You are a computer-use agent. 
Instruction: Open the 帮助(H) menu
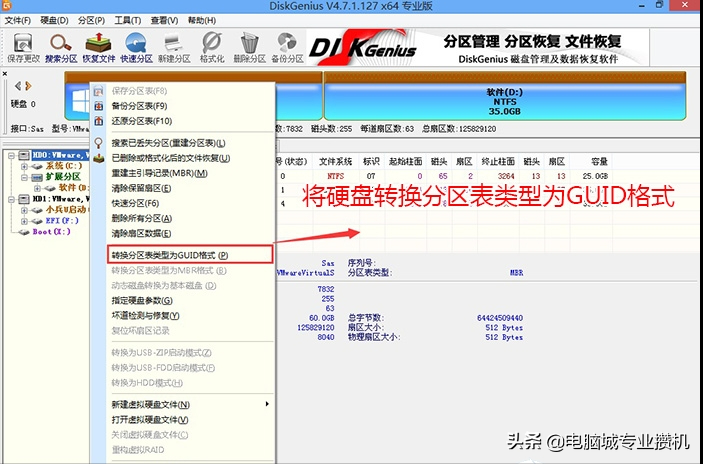click(x=202, y=21)
